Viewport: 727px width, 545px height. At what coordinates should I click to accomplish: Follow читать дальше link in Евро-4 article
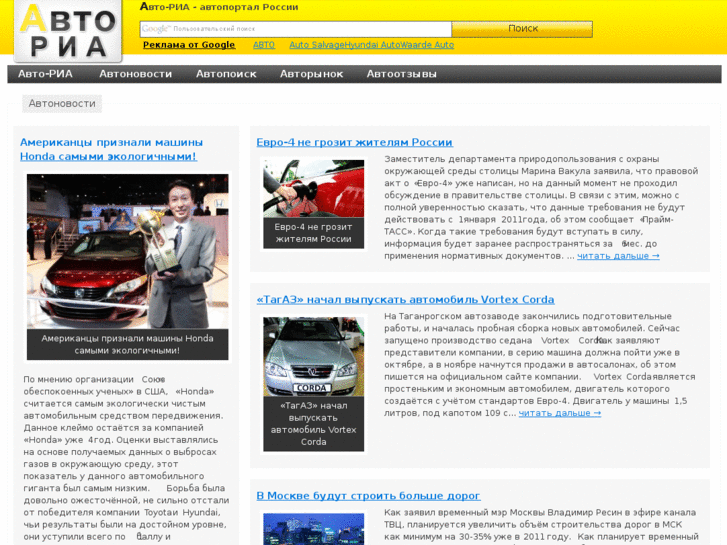click(x=618, y=256)
